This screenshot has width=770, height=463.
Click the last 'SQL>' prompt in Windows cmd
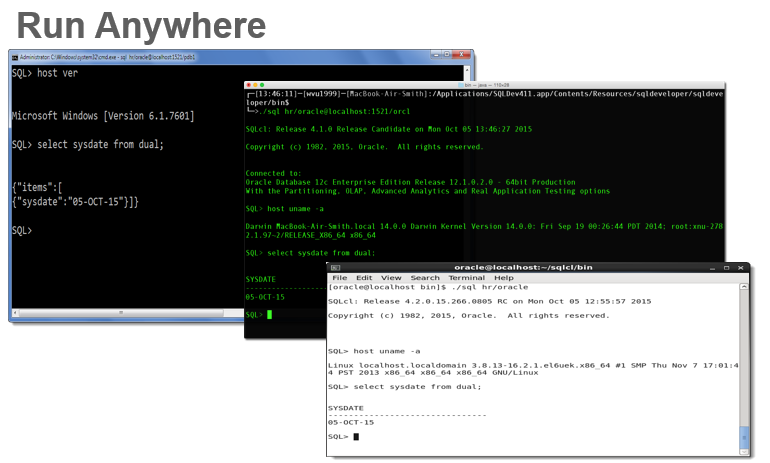click(x=22, y=231)
